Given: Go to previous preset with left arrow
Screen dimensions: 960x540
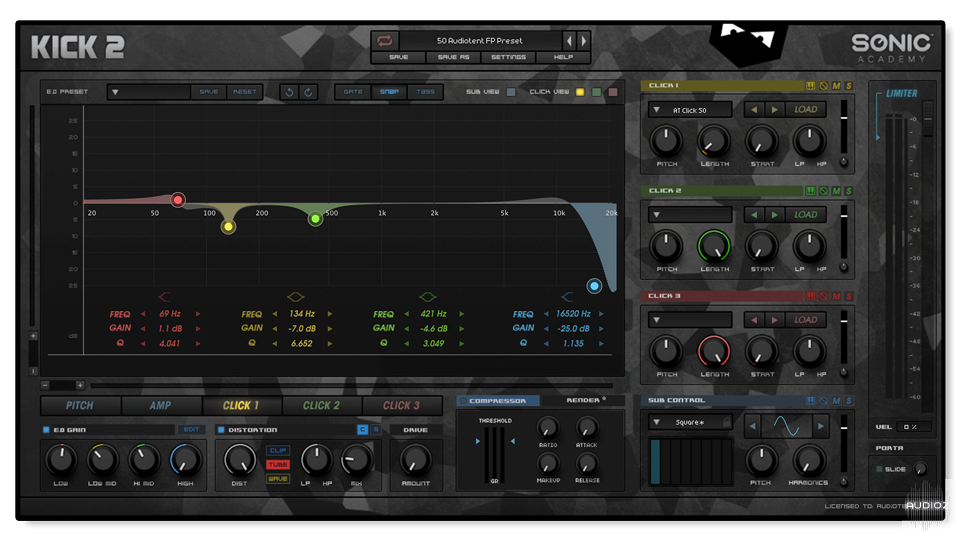Looking at the screenshot, I should 569,41.
